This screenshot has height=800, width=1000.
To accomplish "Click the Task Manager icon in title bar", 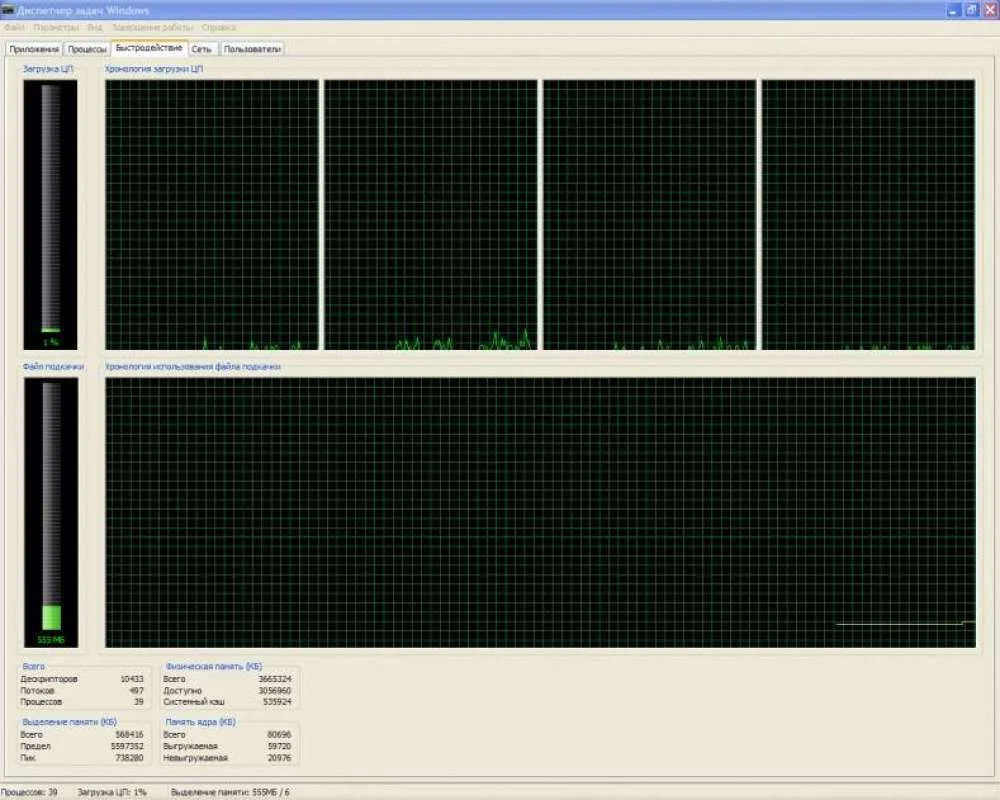I will (x=8, y=9).
